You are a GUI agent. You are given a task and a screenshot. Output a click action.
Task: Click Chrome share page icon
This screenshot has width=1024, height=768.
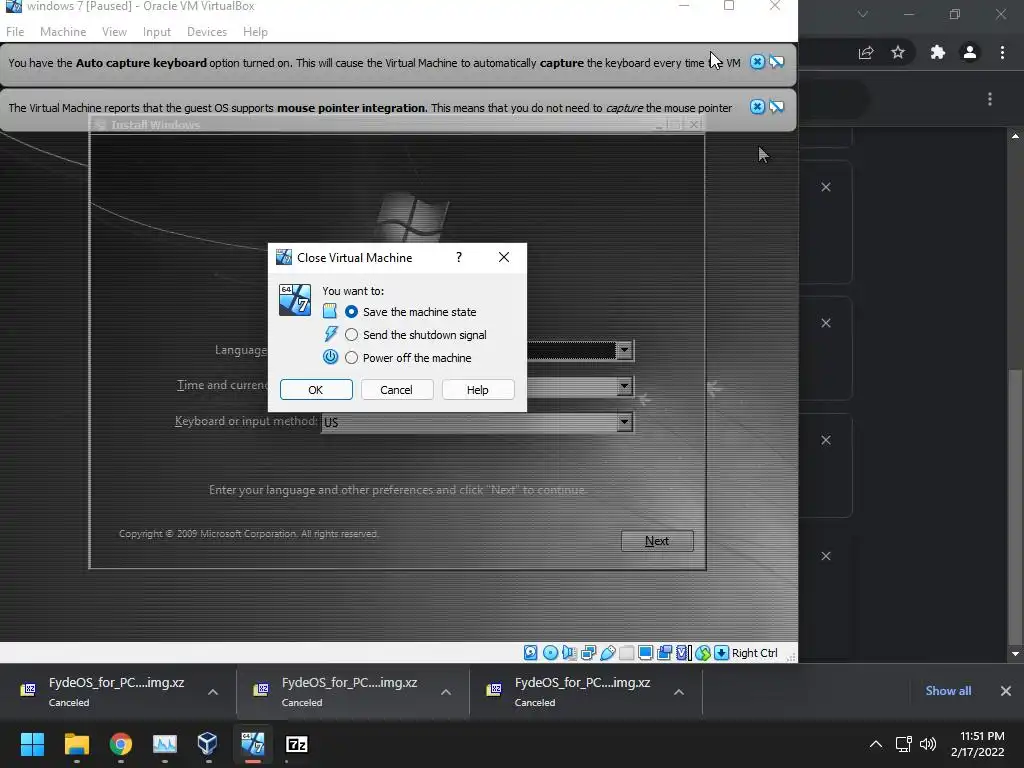click(866, 53)
